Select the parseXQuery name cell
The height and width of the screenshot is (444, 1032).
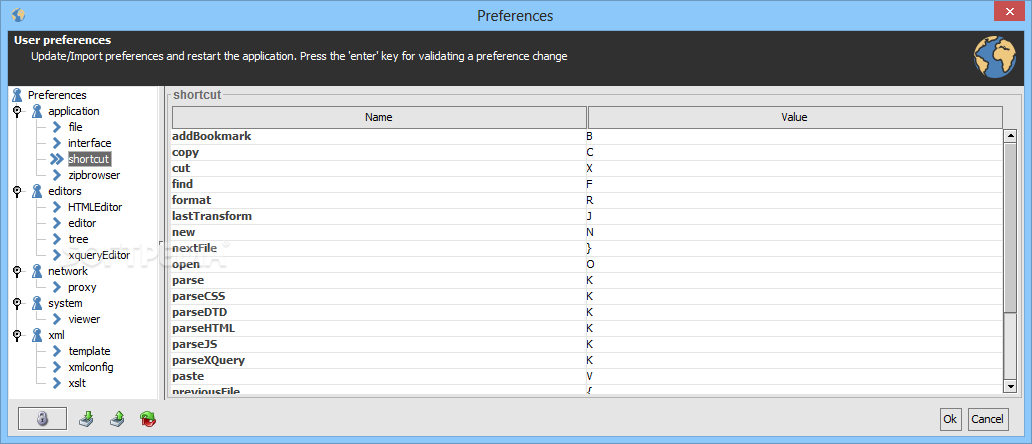[378, 360]
